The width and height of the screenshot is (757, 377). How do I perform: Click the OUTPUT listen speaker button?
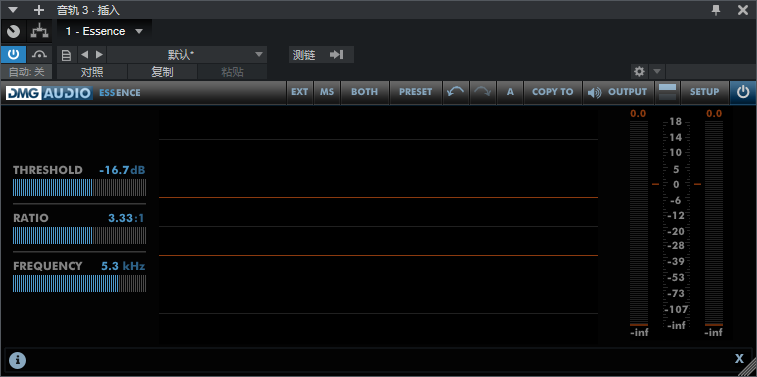[x=617, y=92]
